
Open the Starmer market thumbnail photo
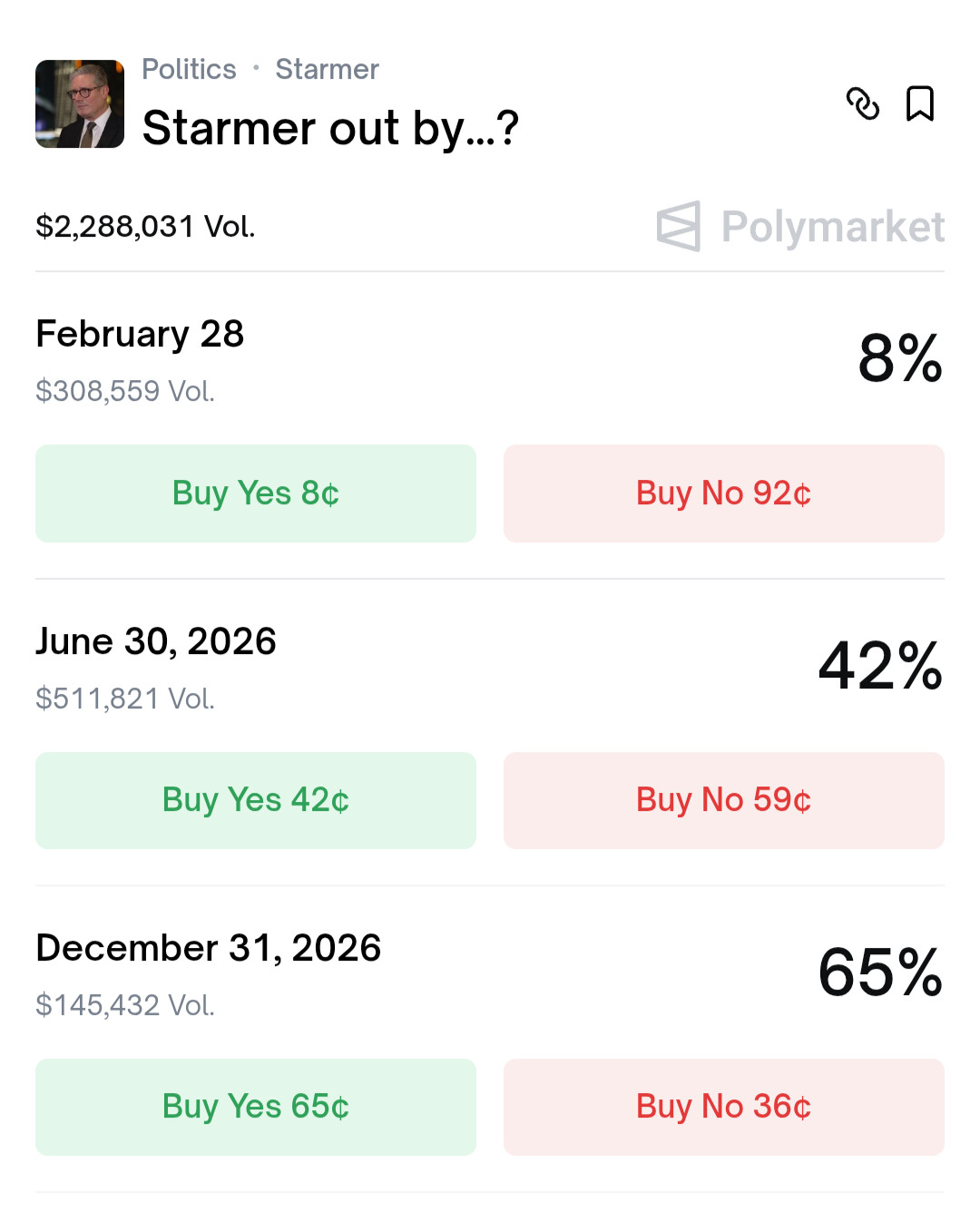point(80,104)
